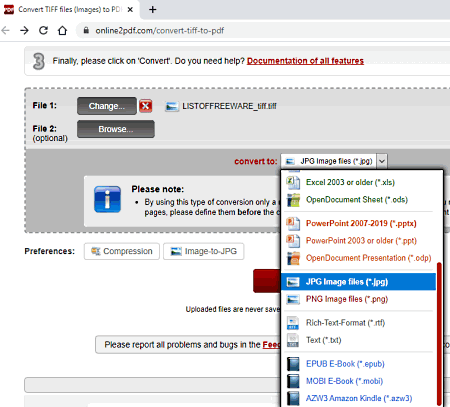This screenshot has height=407, width=450.
Task: Select Rich-Text-Format (*.rtf) option
Action: (345, 323)
